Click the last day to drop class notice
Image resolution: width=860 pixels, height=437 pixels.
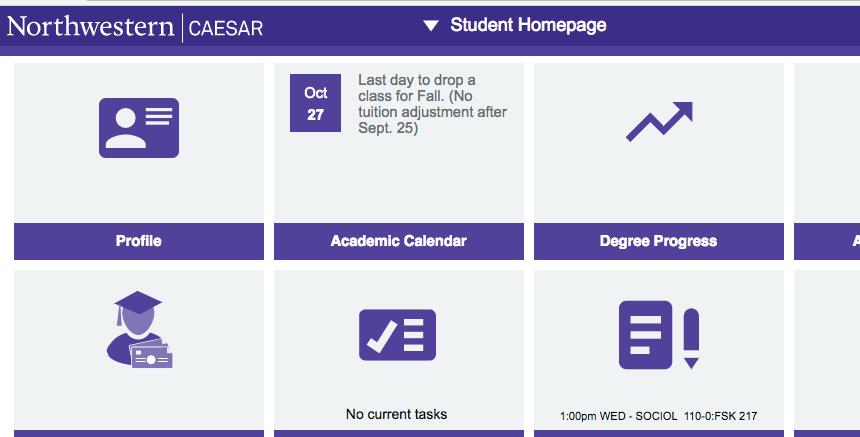coord(432,104)
